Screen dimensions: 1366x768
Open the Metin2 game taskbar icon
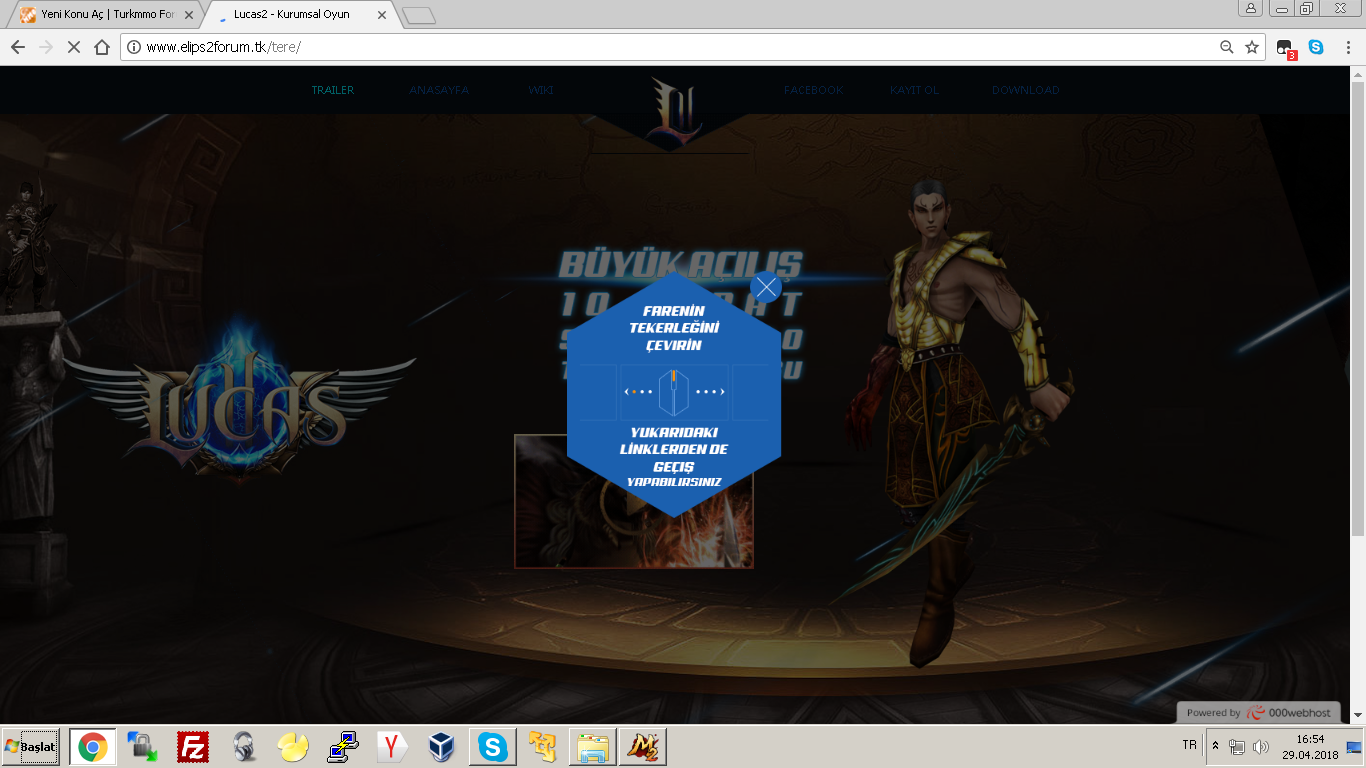pyautogui.click(x=643, y=747)
